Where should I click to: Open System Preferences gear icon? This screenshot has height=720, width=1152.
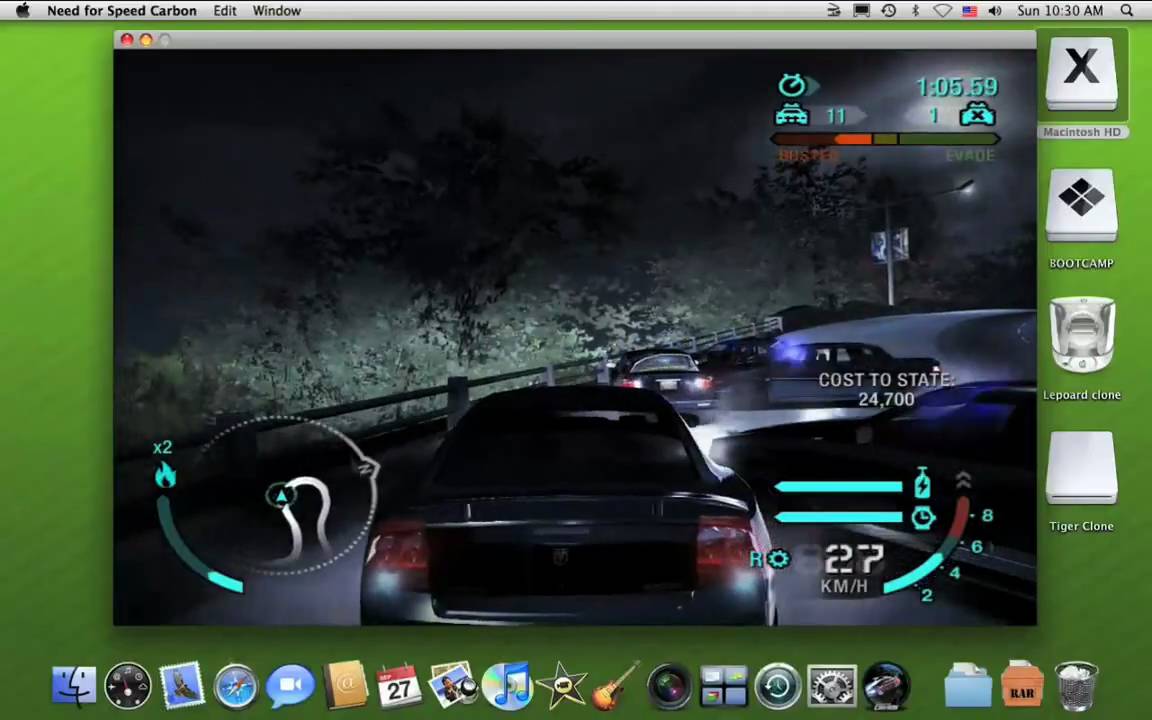[x=832, y=686]
